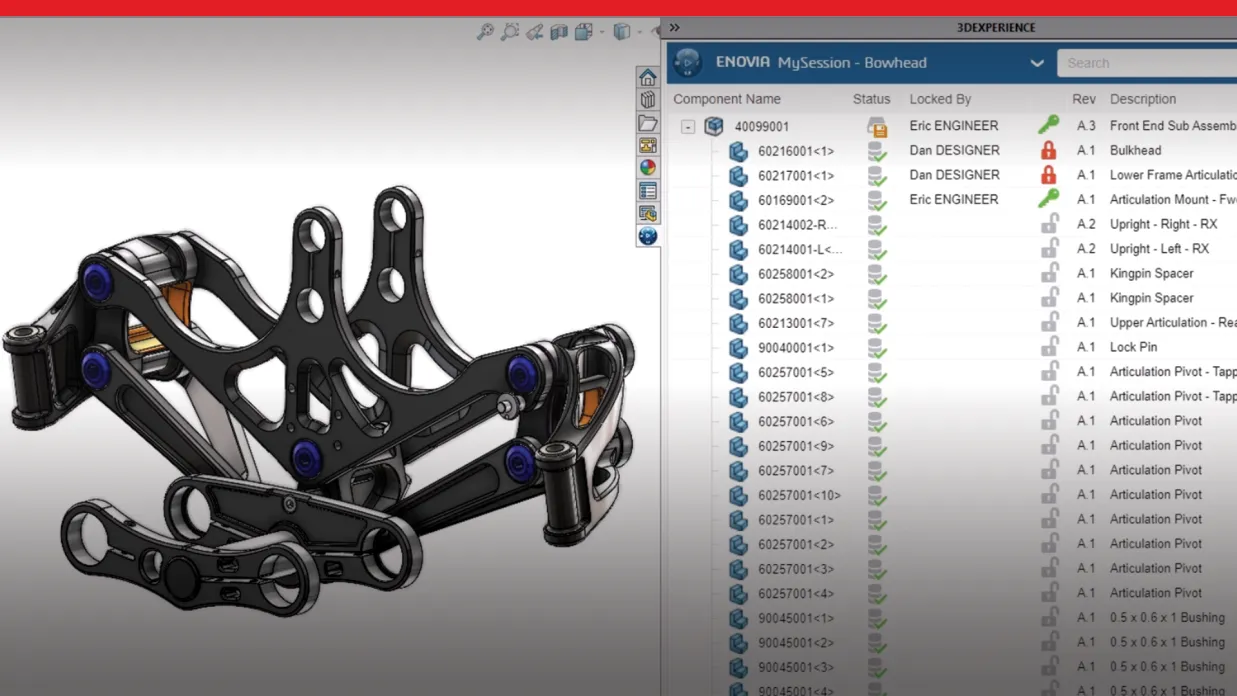The width and height of the screenshot is (1237, 696).
Task: Collapse the 40099001 assembly tree node
Action: coord(686,126)
